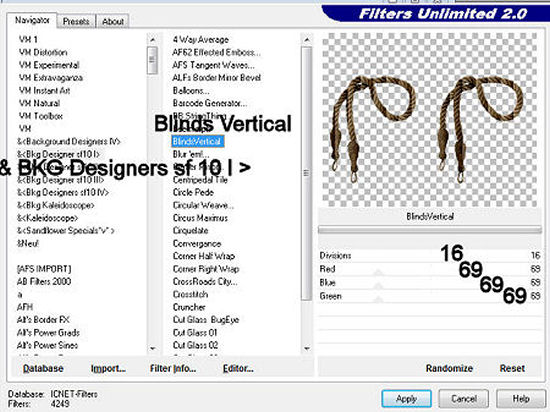Open Help for Filters Unlimited
550x412 pixels.
(521, 399)
